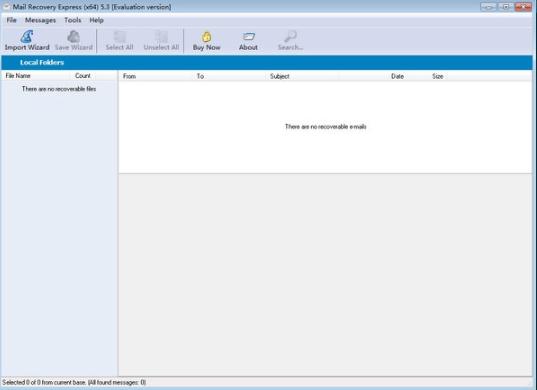Open the About dialog

click(x=248, y=41)
